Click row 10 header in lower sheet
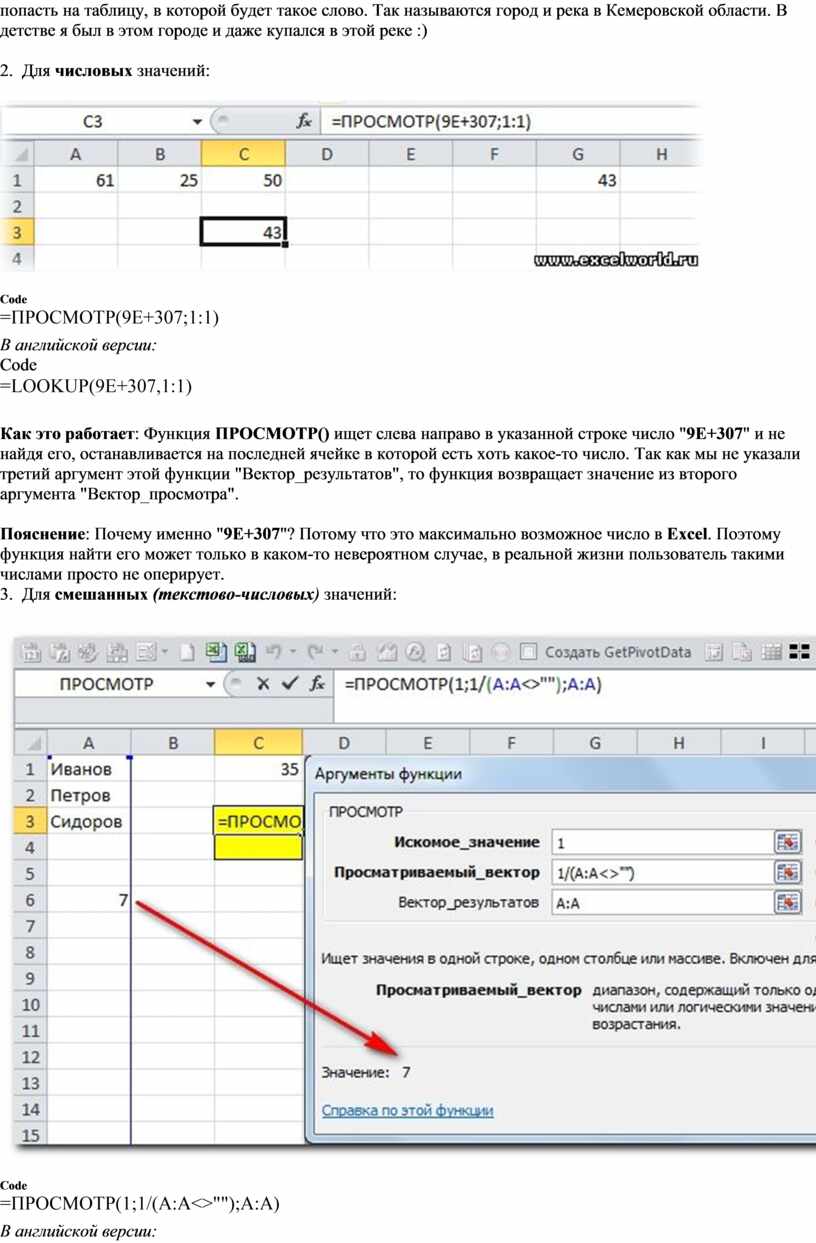Screen dimensions: 816x1243 pos(30,1004)
